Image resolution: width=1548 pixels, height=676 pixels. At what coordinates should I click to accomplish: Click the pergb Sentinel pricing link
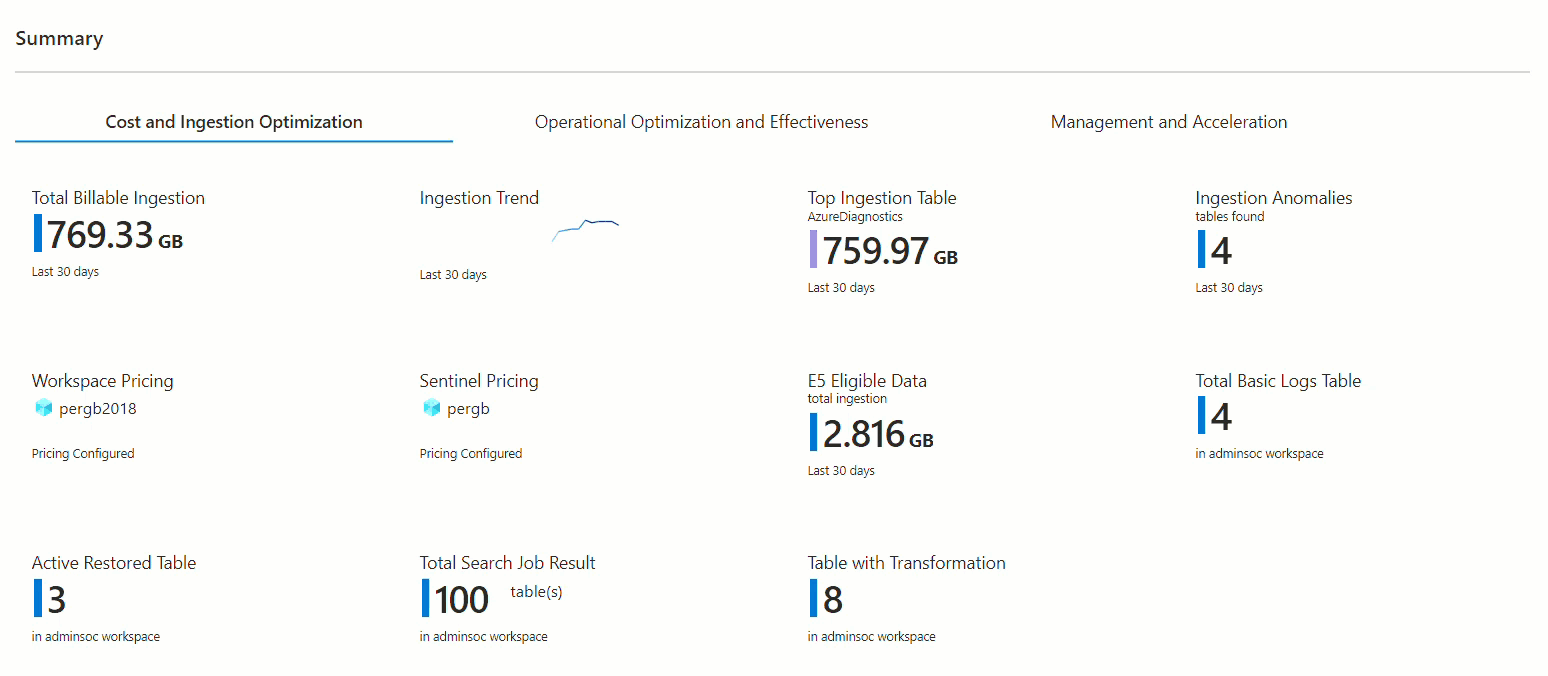471,408
